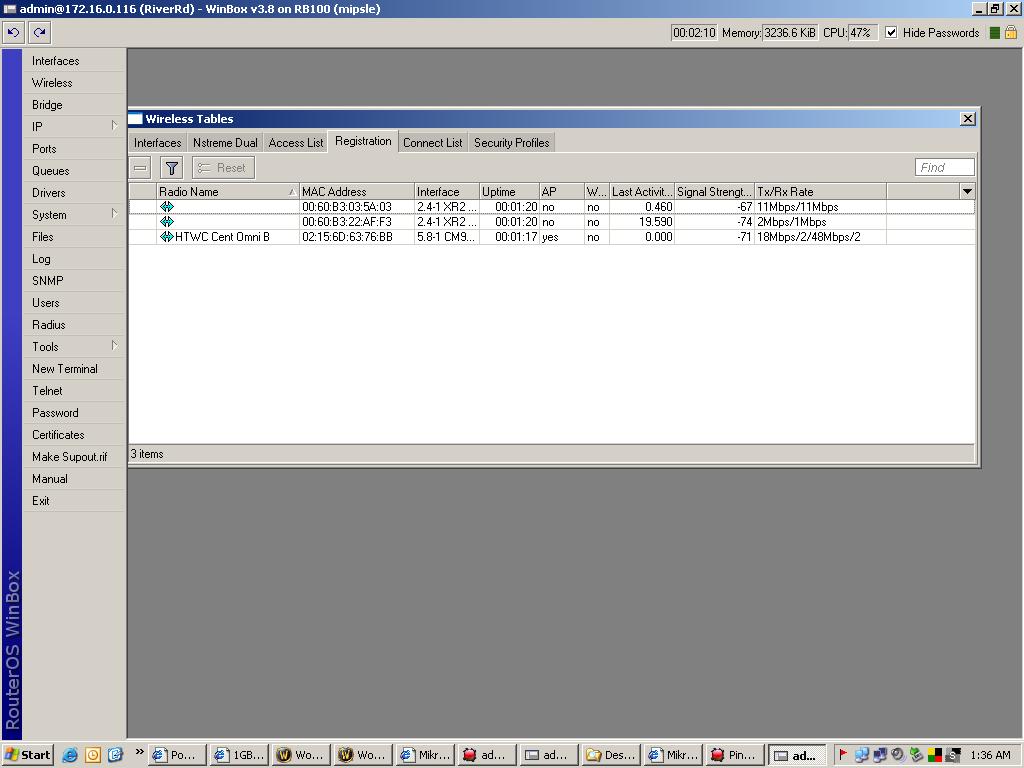Click the client icon in the 00:60:B3:22:AF:F3 row
Image resolution: width=1024 pixels, height=768 pixels.
click(167, 222)
